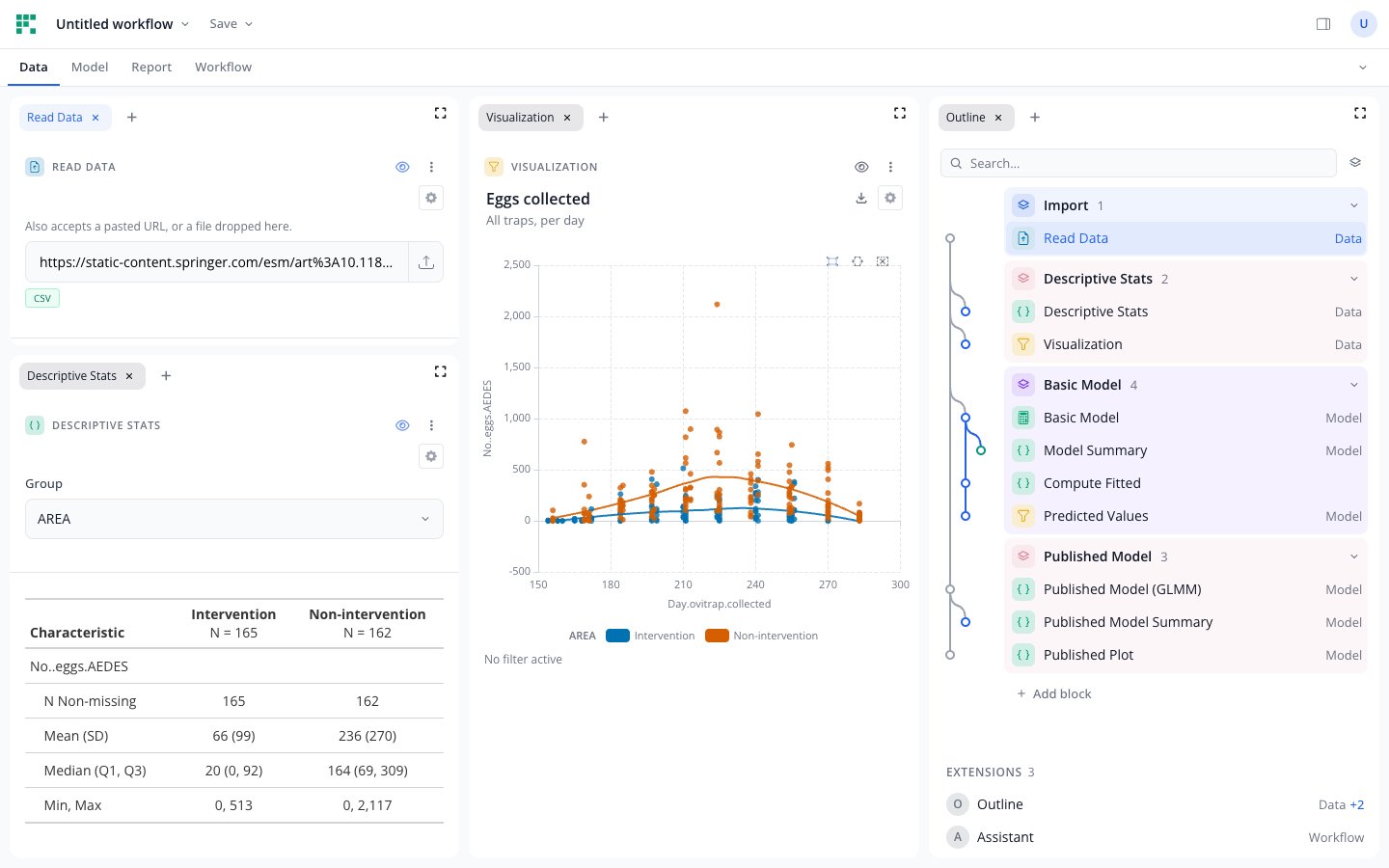Toggle Visualization block visibility eye
The image size is (1389, 868).
click(x=861, y=167)
